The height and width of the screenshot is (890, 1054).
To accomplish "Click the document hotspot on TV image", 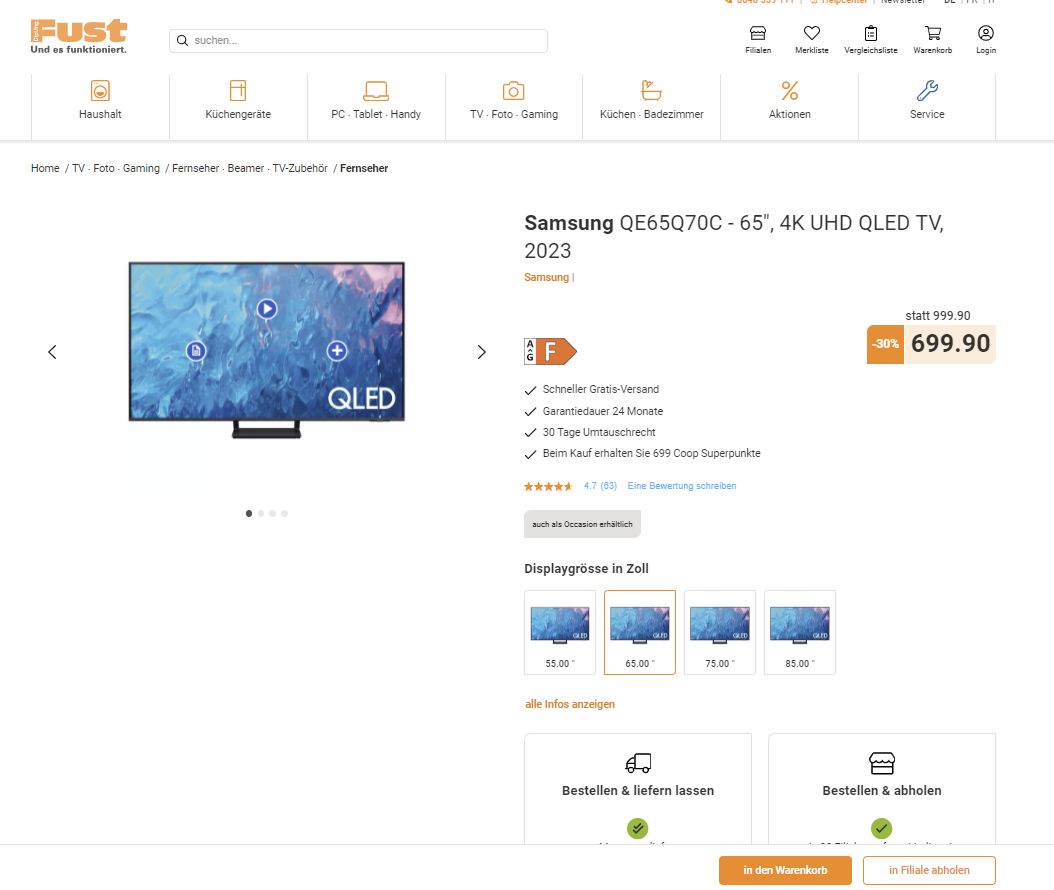I will (196, 350).
